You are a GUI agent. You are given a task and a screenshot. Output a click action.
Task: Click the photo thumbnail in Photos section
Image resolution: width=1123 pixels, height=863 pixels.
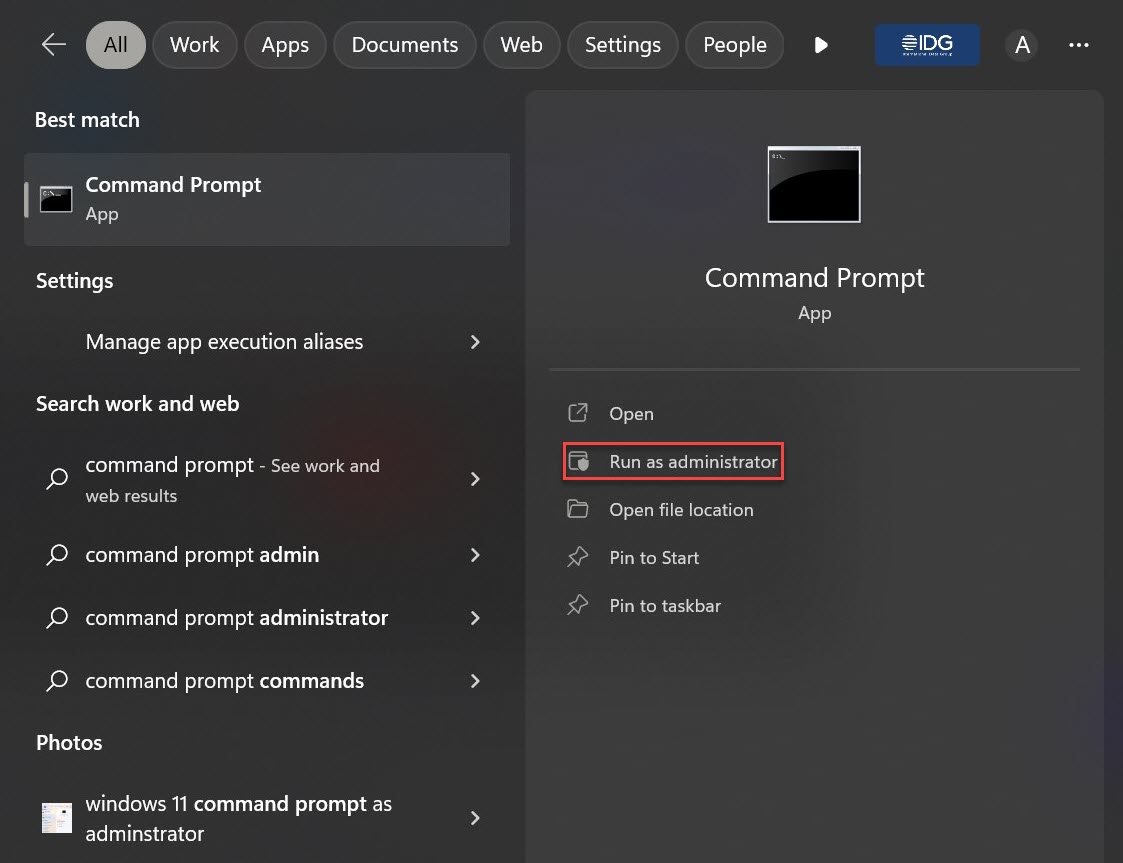[57, 818]
